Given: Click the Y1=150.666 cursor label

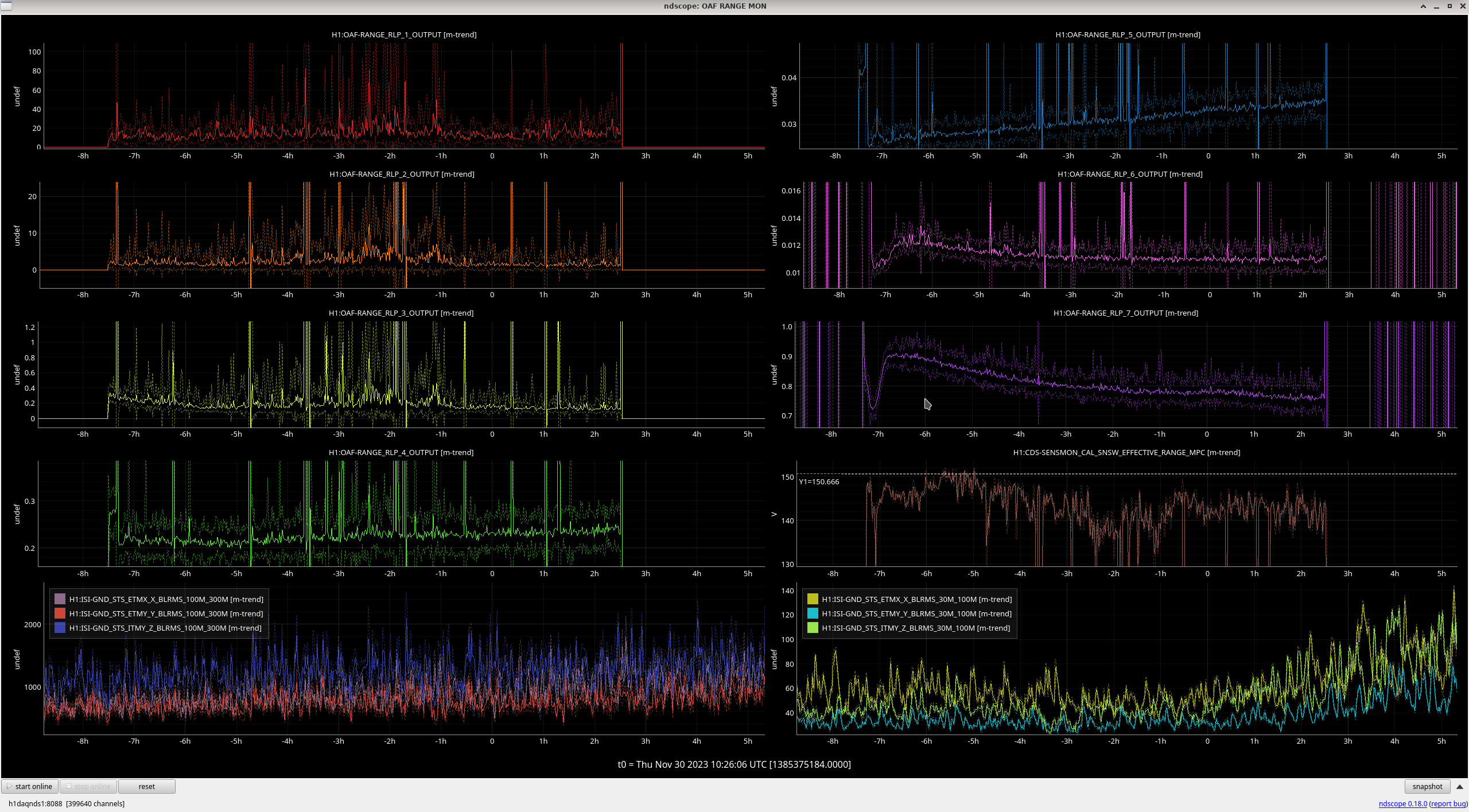Looking at the screenshot, I should [x=819, y=481].
